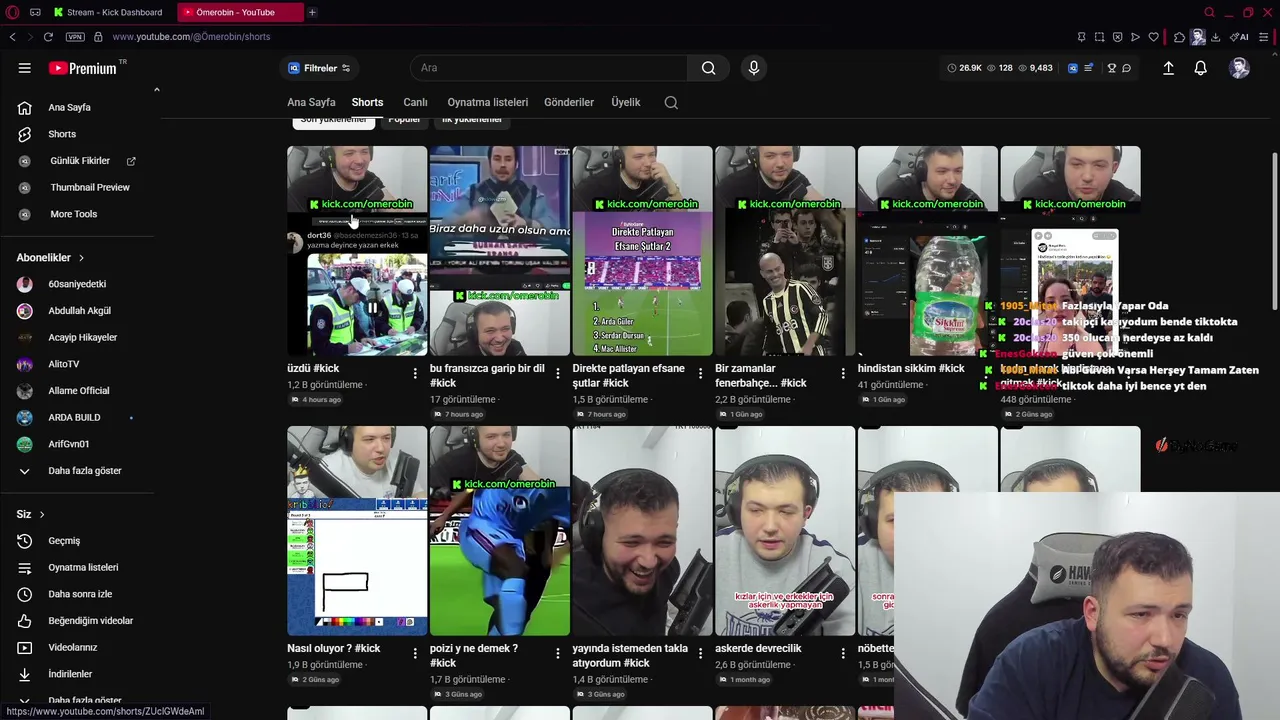The height and width of the screenshot is (720, 1280).
Task: Select the Shorts channel tab
Action: pos(367,102)
